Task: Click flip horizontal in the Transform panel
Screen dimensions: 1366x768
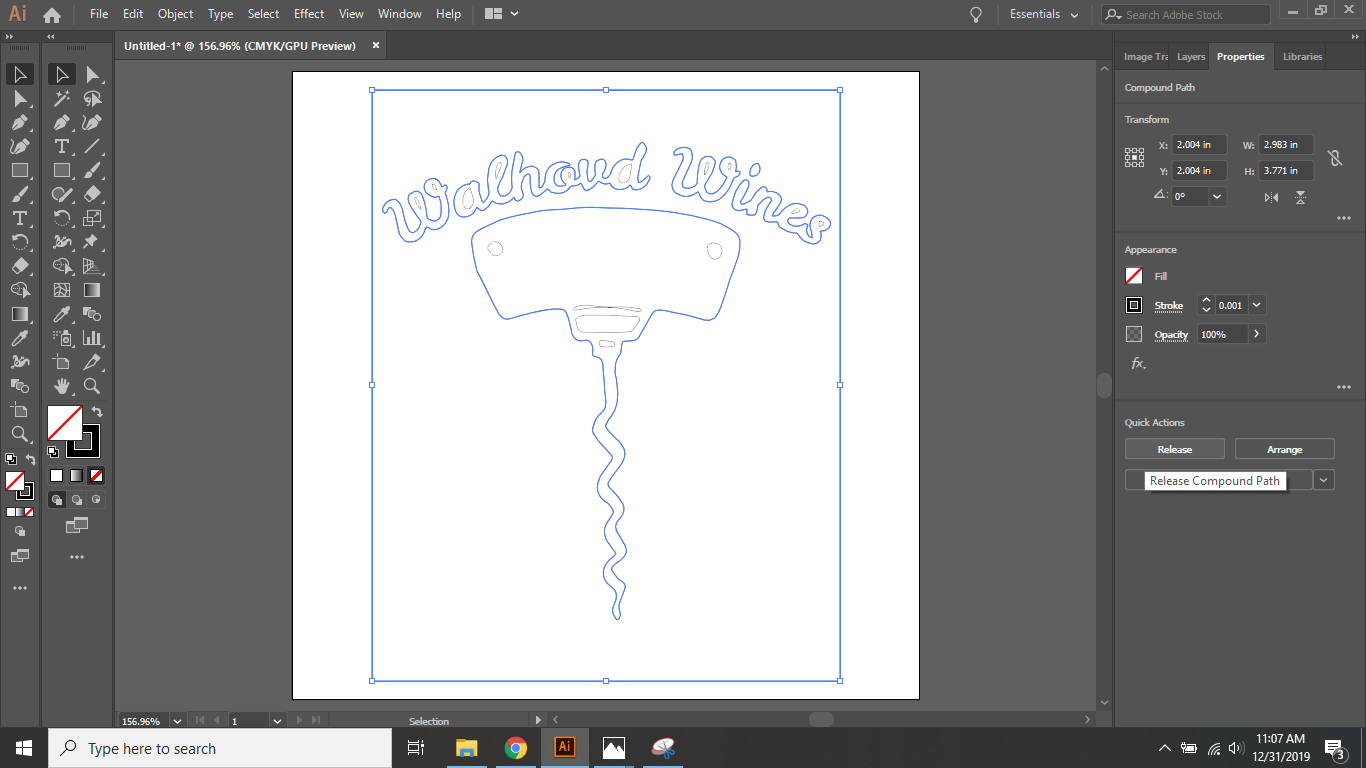Action: 1270,197
